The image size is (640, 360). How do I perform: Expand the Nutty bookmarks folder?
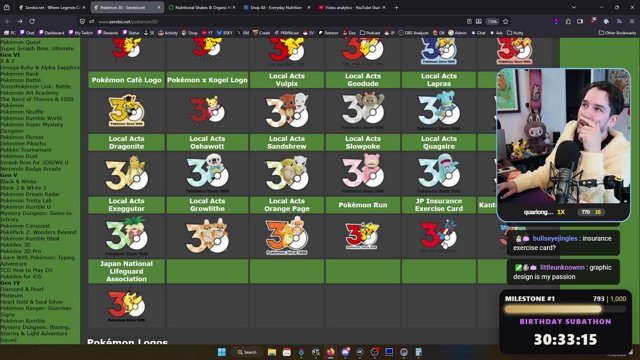tap(515, 33)
